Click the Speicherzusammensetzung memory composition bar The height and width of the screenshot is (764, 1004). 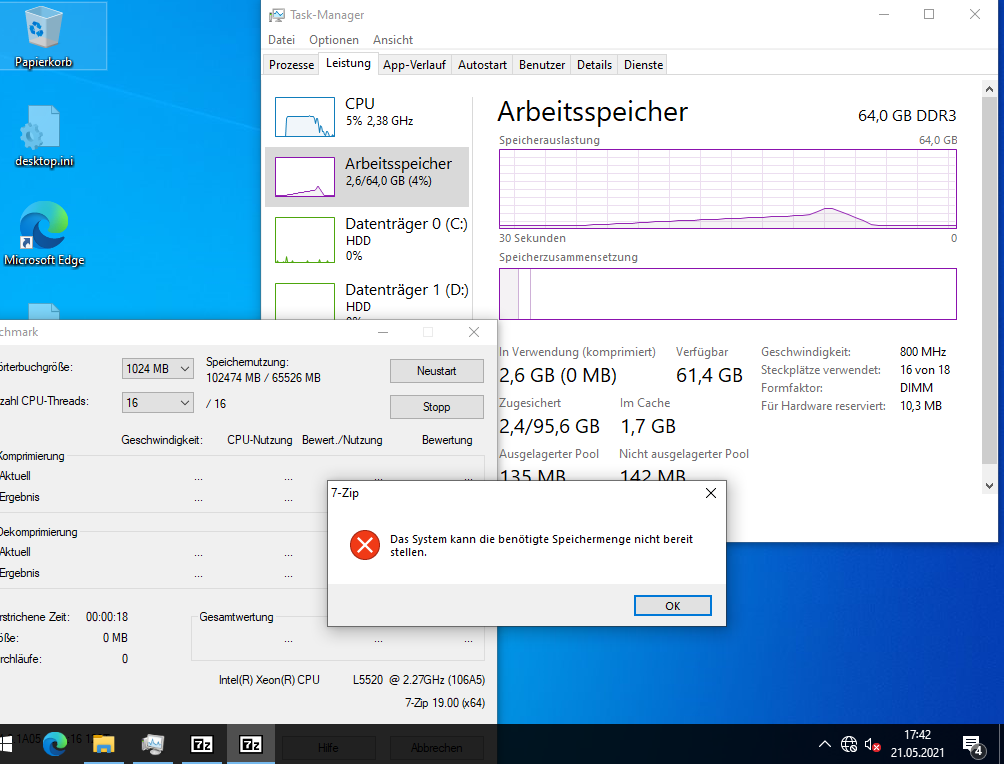(727, 293)
